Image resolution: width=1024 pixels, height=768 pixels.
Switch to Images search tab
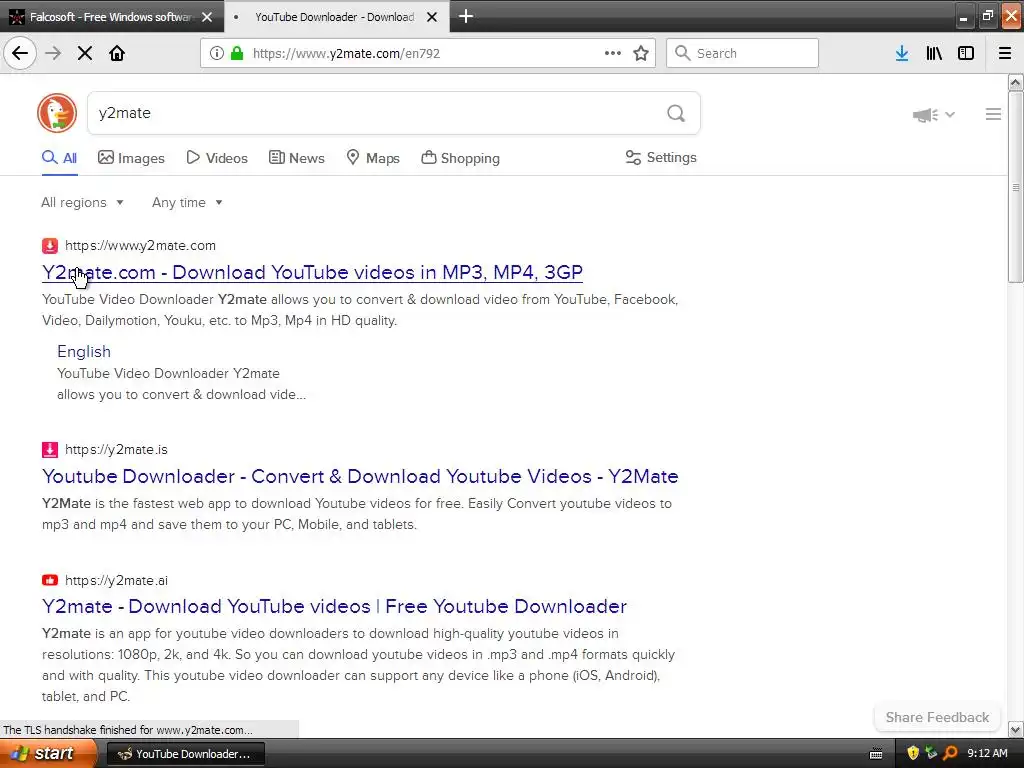pos(131,158)
